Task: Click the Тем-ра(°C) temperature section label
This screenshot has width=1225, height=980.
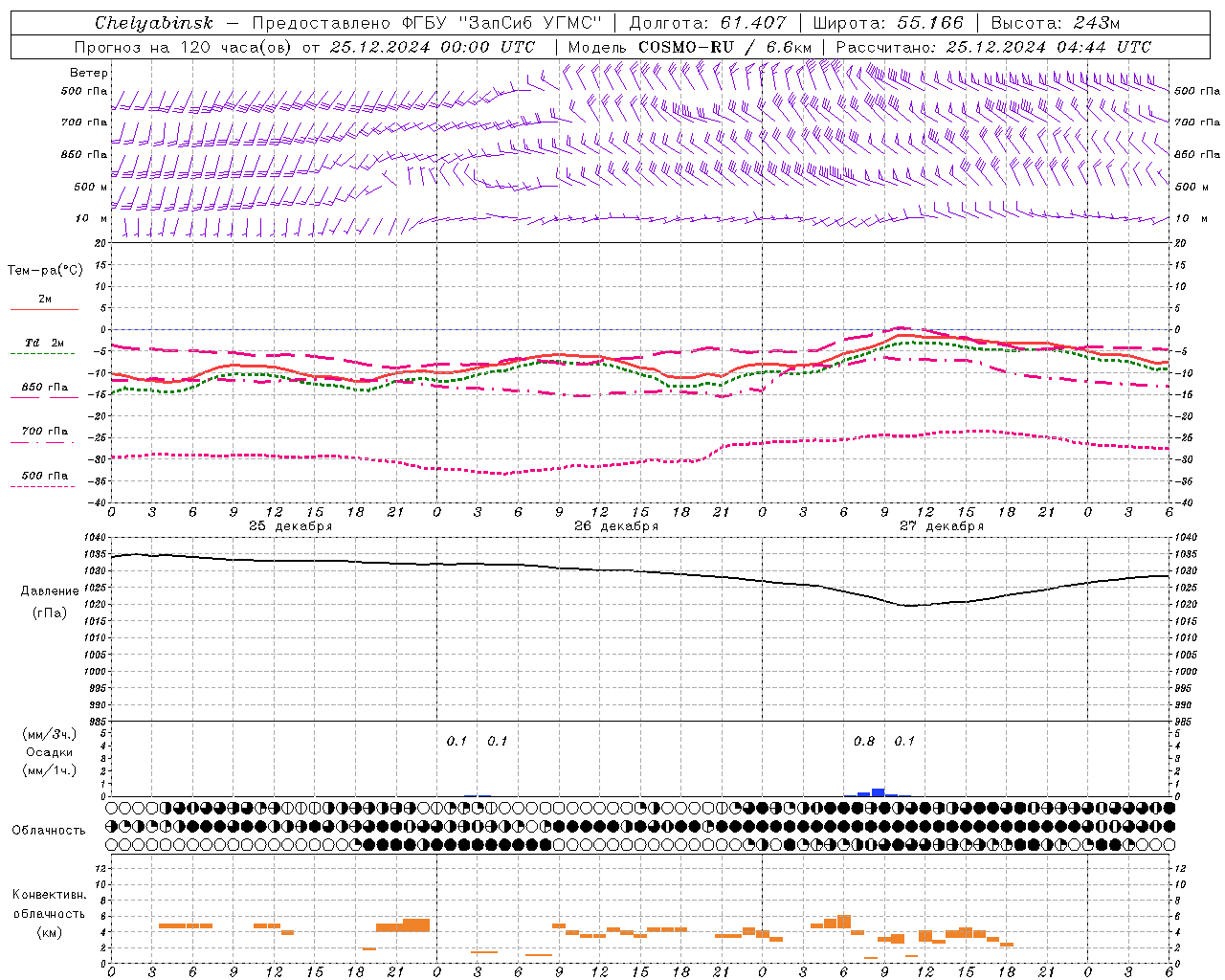Action: [45, 271]
